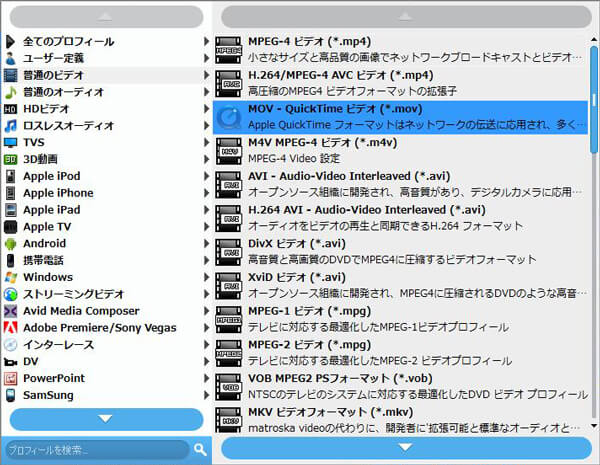Click the 携帯電話 phone icon

click(10, 260)
